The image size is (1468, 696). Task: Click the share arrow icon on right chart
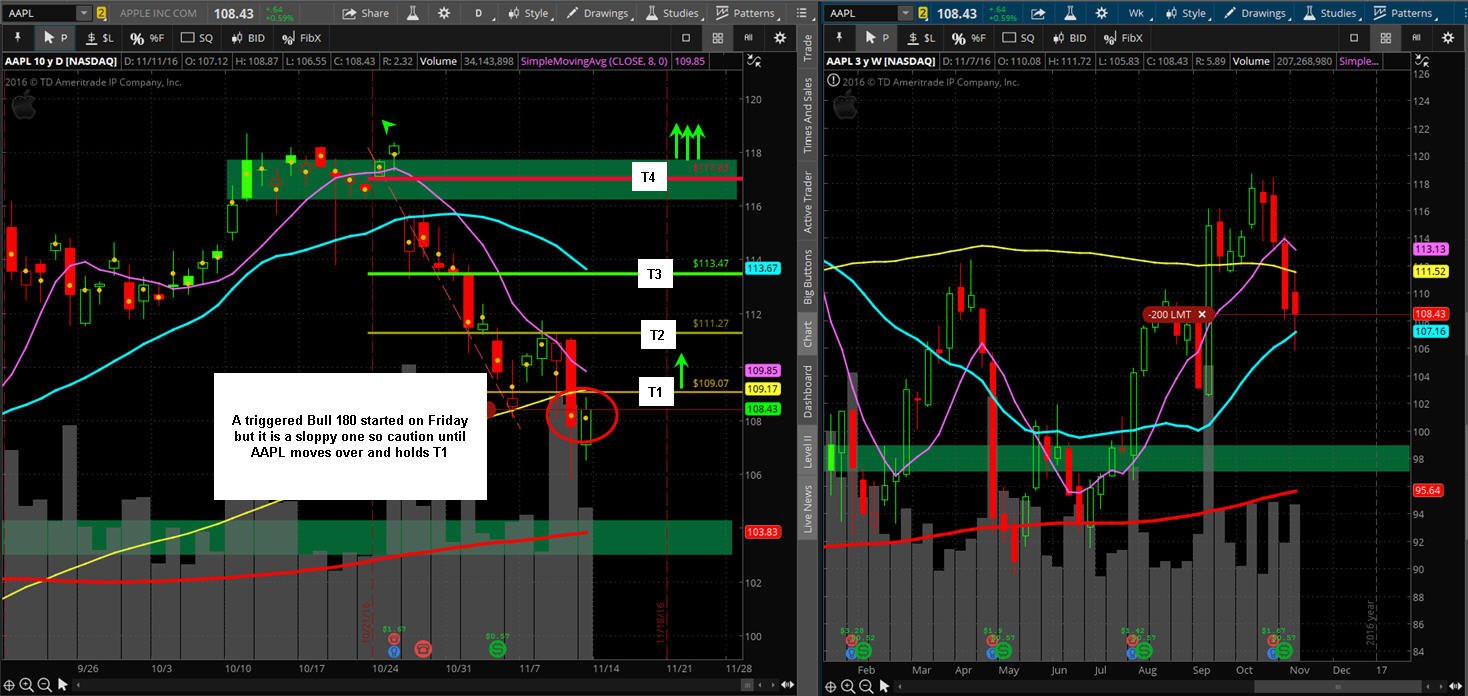[1038, 13]
